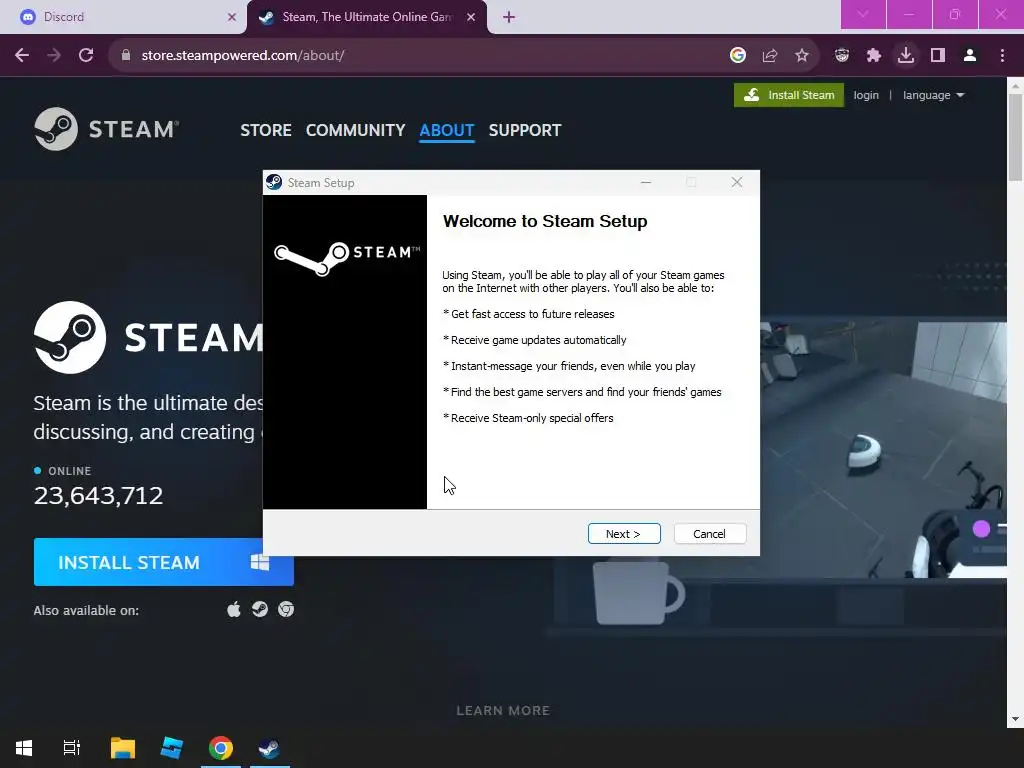This screenshot has height=768, width=1024.
Task: Click the Google icon in address bar
Action: pyautogui.click(x=738, y=56)
